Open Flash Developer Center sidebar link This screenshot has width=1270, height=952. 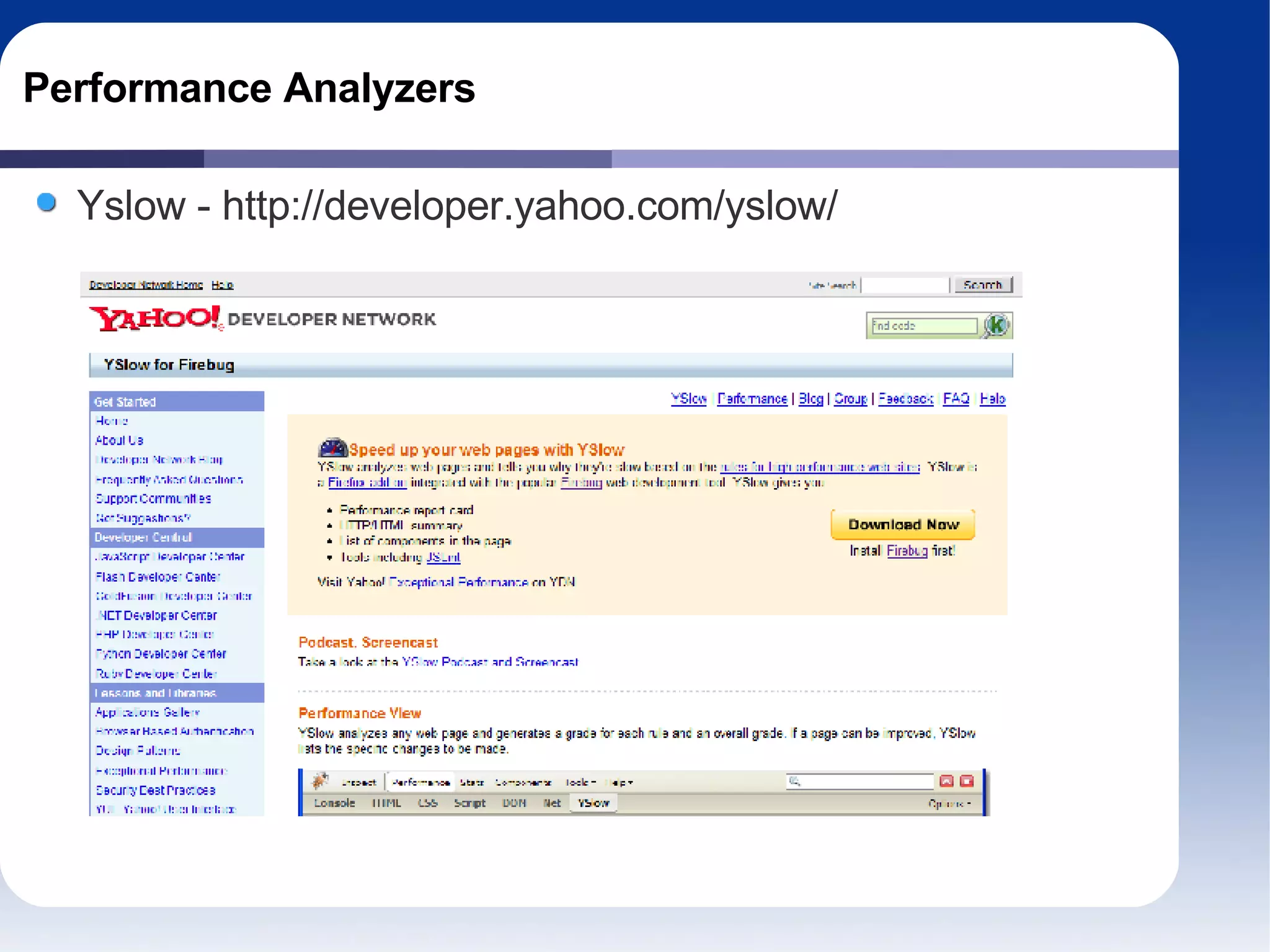(158, 577)
